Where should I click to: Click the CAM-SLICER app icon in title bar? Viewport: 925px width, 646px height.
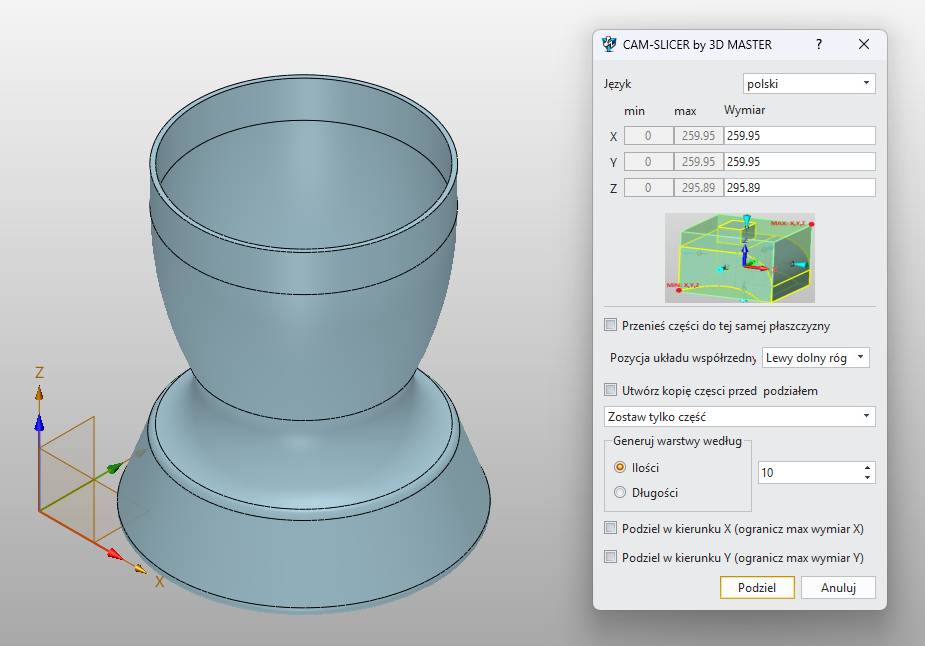coord(609,44)
